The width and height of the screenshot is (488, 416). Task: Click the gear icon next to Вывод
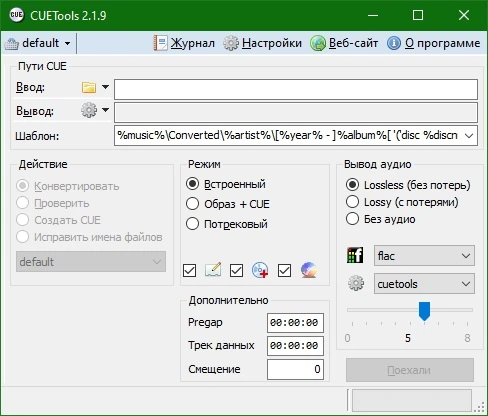[89, 110]
